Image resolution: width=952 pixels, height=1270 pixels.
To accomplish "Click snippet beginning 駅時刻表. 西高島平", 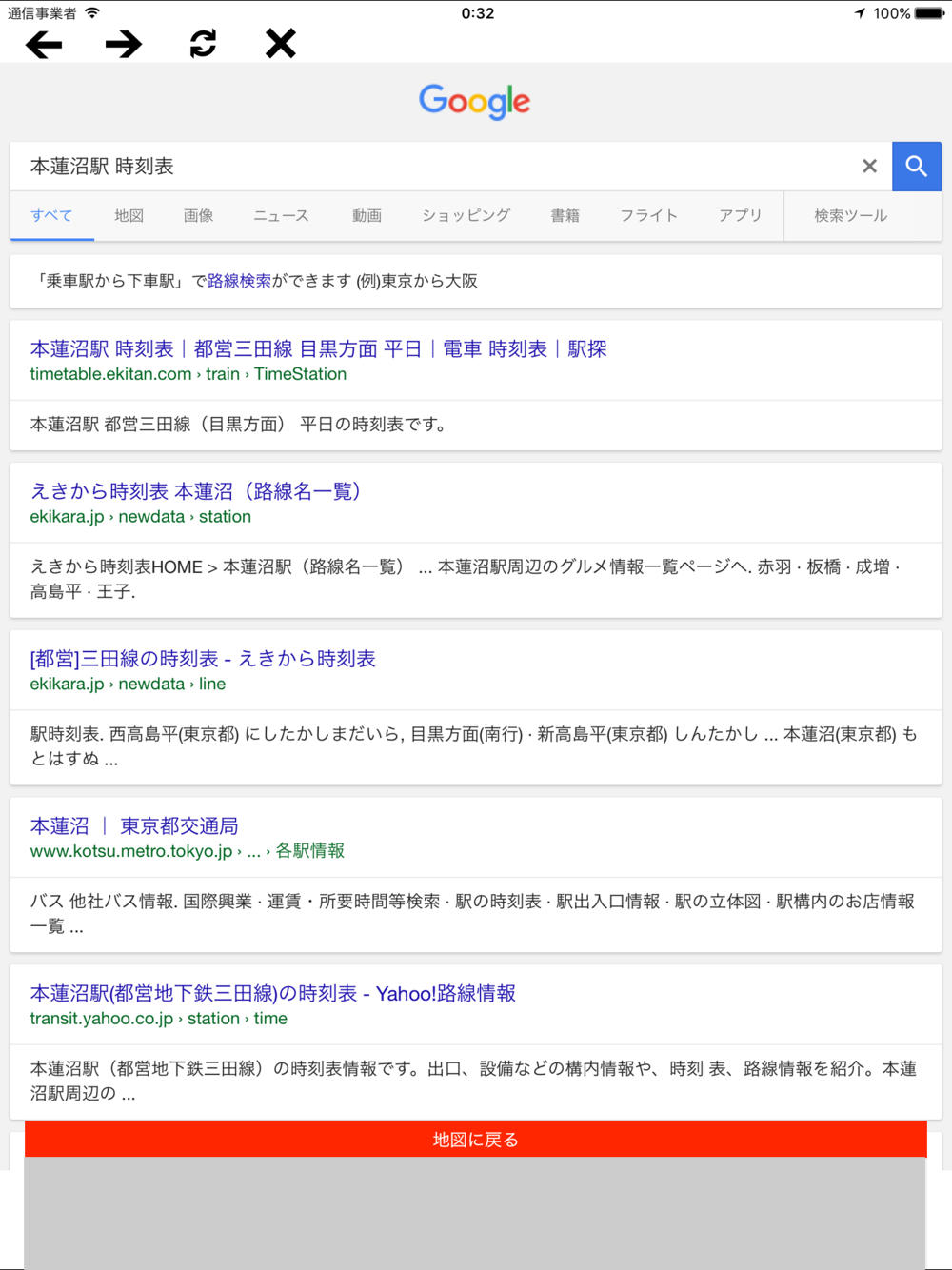I will point(473,746).
